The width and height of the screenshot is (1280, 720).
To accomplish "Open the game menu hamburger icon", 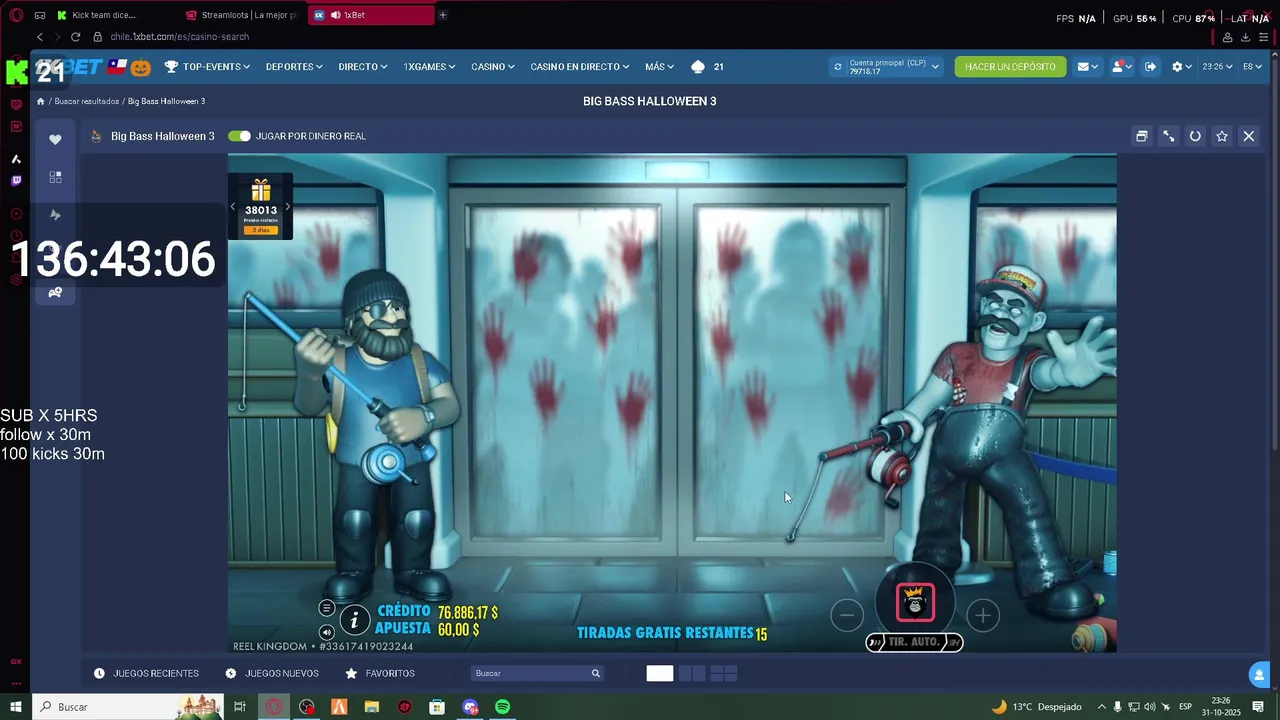I will (326, 608).
